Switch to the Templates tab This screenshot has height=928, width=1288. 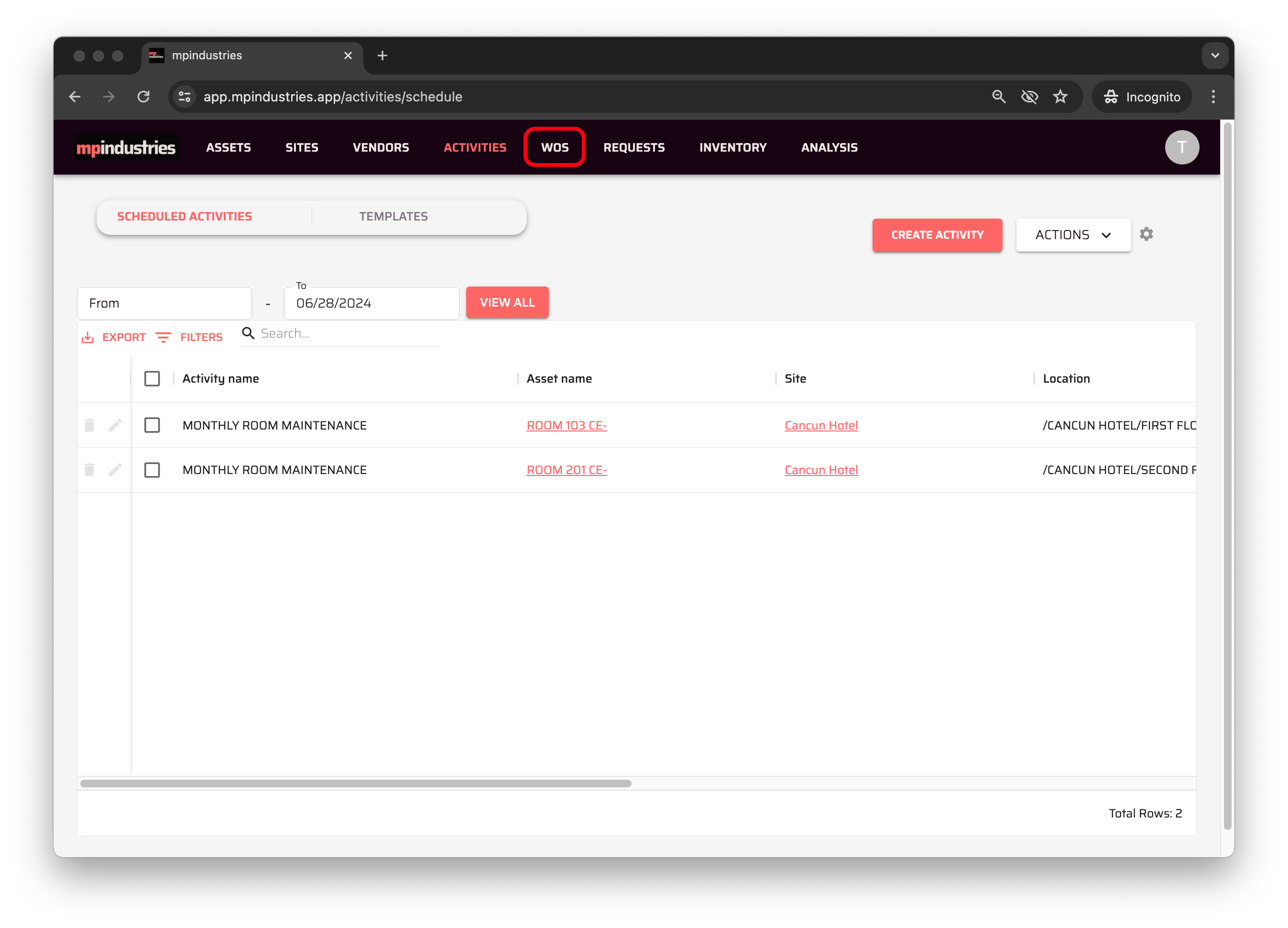coord(393,217)
